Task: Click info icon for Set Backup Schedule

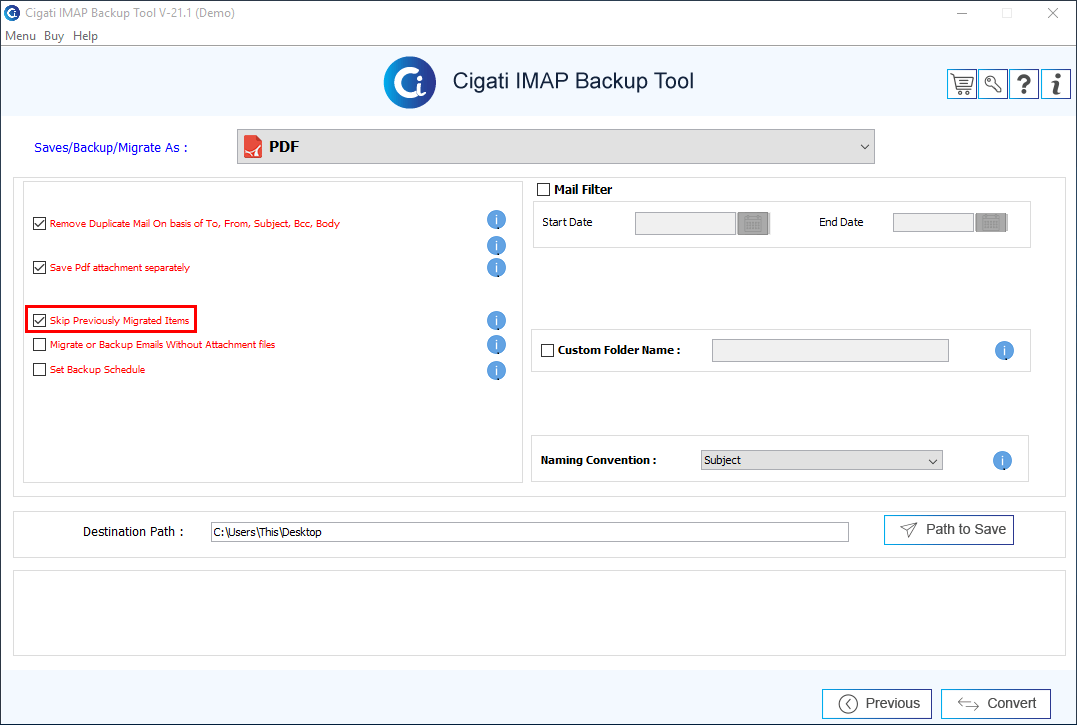Action: coord(496,371)
